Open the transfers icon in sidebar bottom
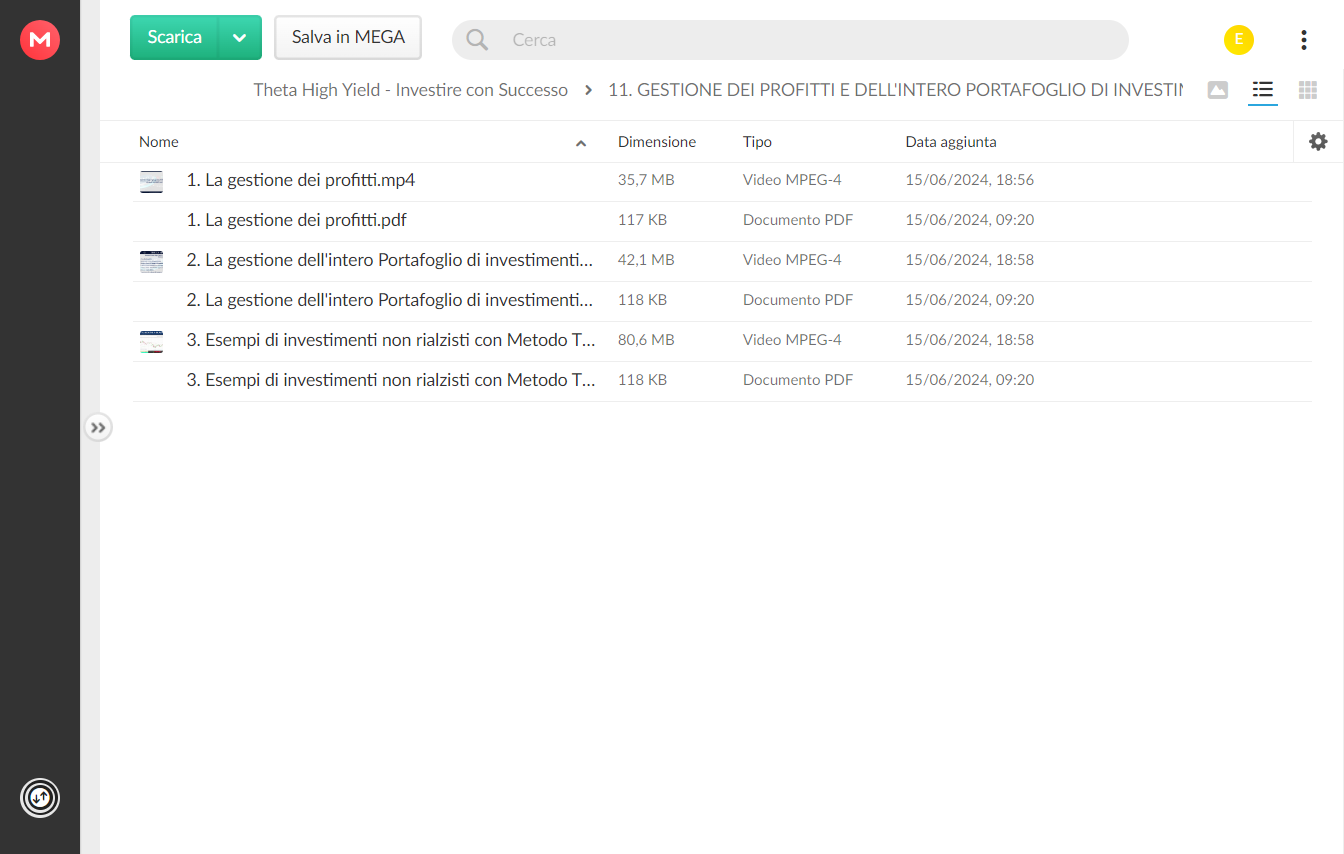Viewport: 1344px width, 854px height. (x=40, y=798)
